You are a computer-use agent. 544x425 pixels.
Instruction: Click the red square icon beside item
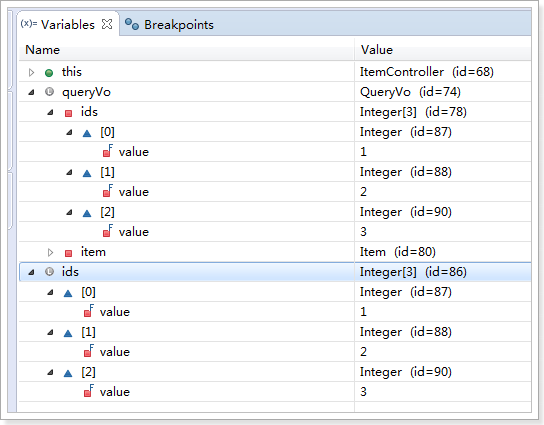[68, 253]
